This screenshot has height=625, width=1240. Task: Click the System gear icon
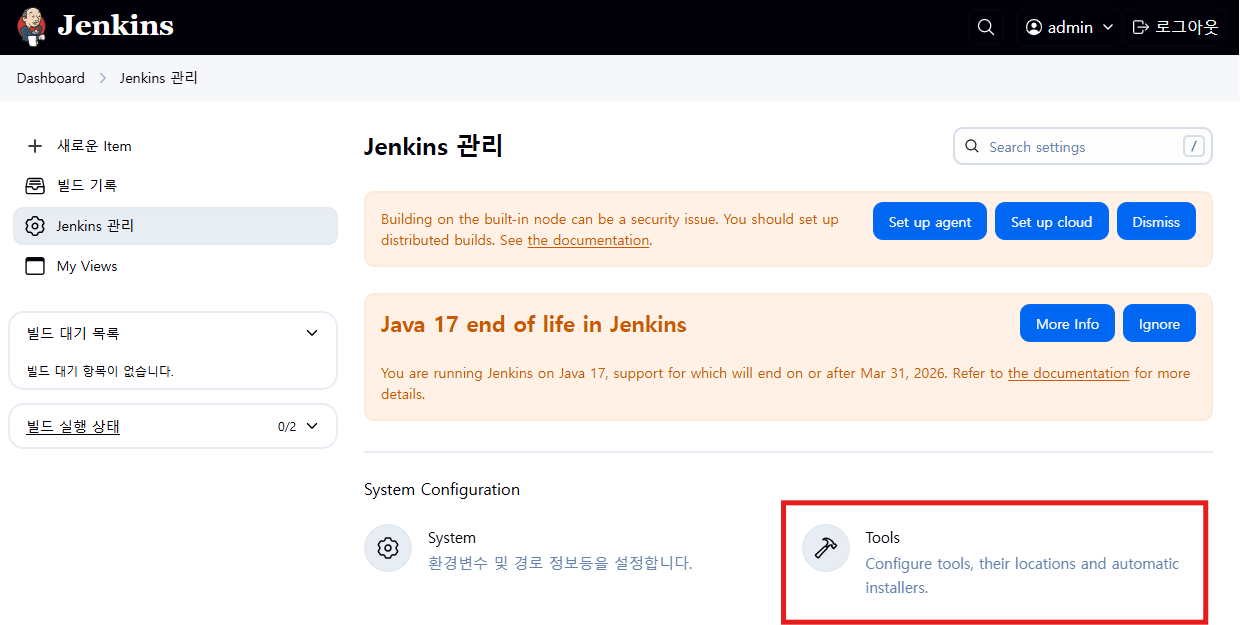pos(388,548)
